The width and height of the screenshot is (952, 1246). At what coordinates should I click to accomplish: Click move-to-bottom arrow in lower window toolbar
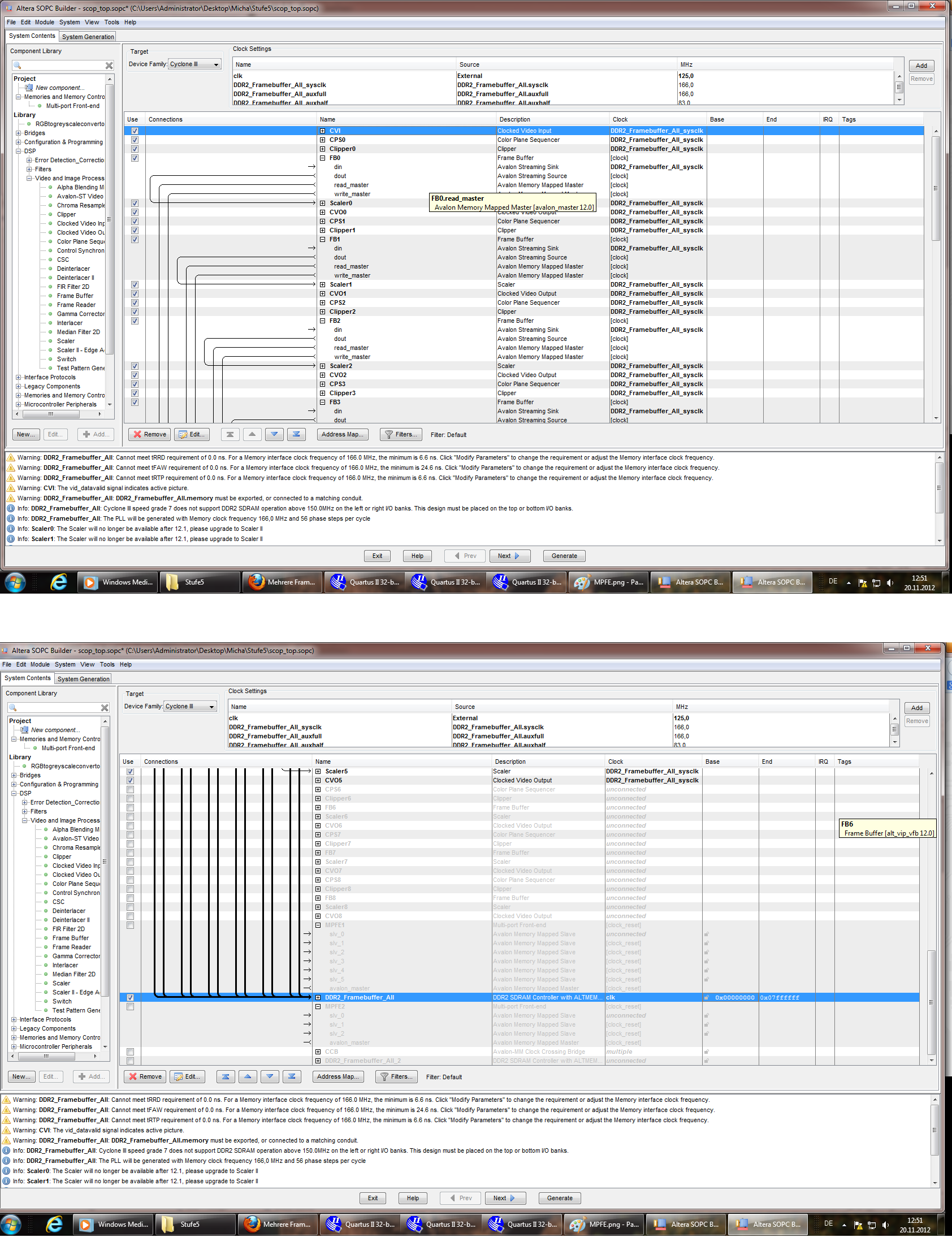point(292,1076)
